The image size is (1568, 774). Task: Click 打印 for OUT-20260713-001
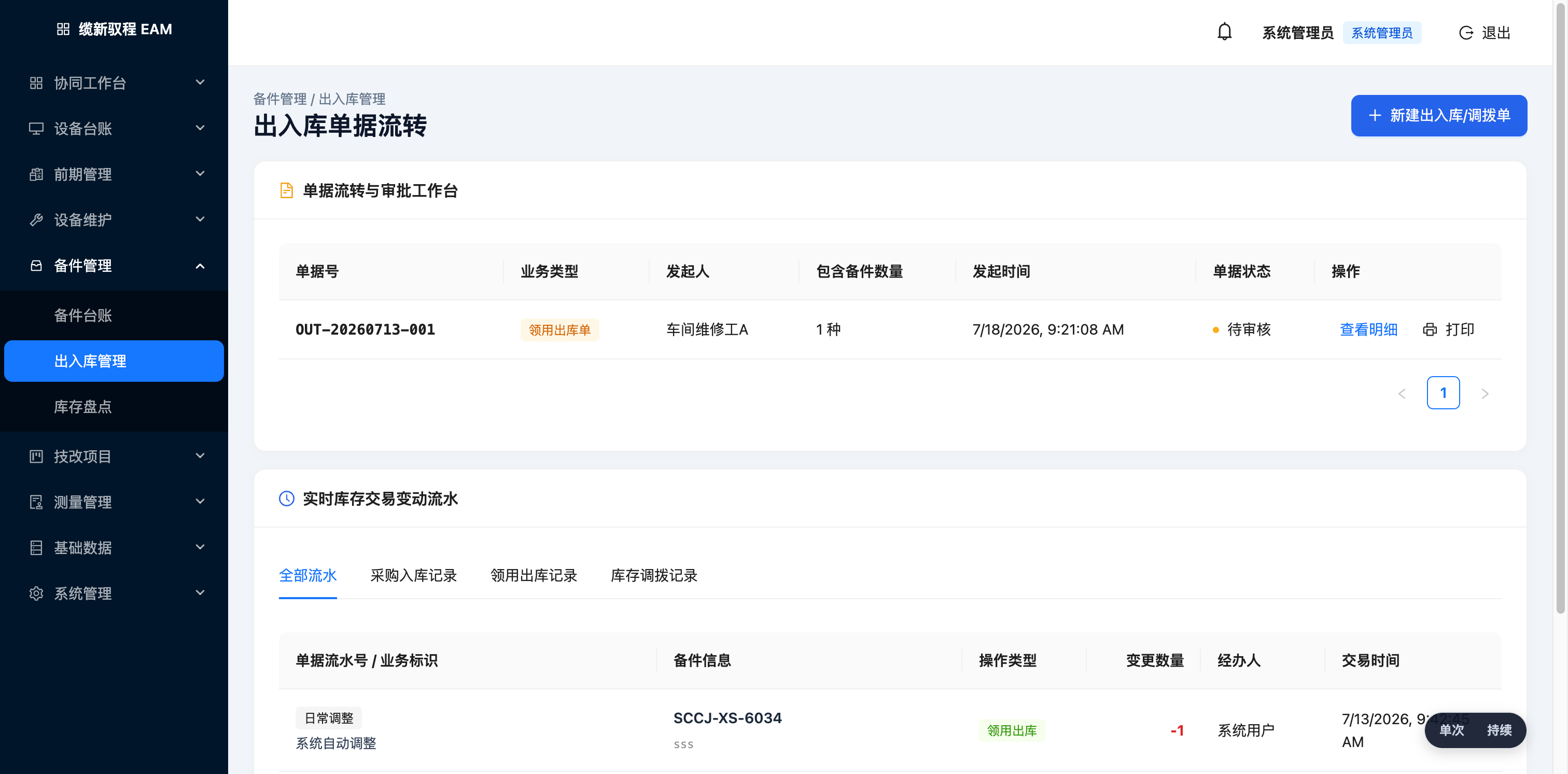(x=1448, y=329)
